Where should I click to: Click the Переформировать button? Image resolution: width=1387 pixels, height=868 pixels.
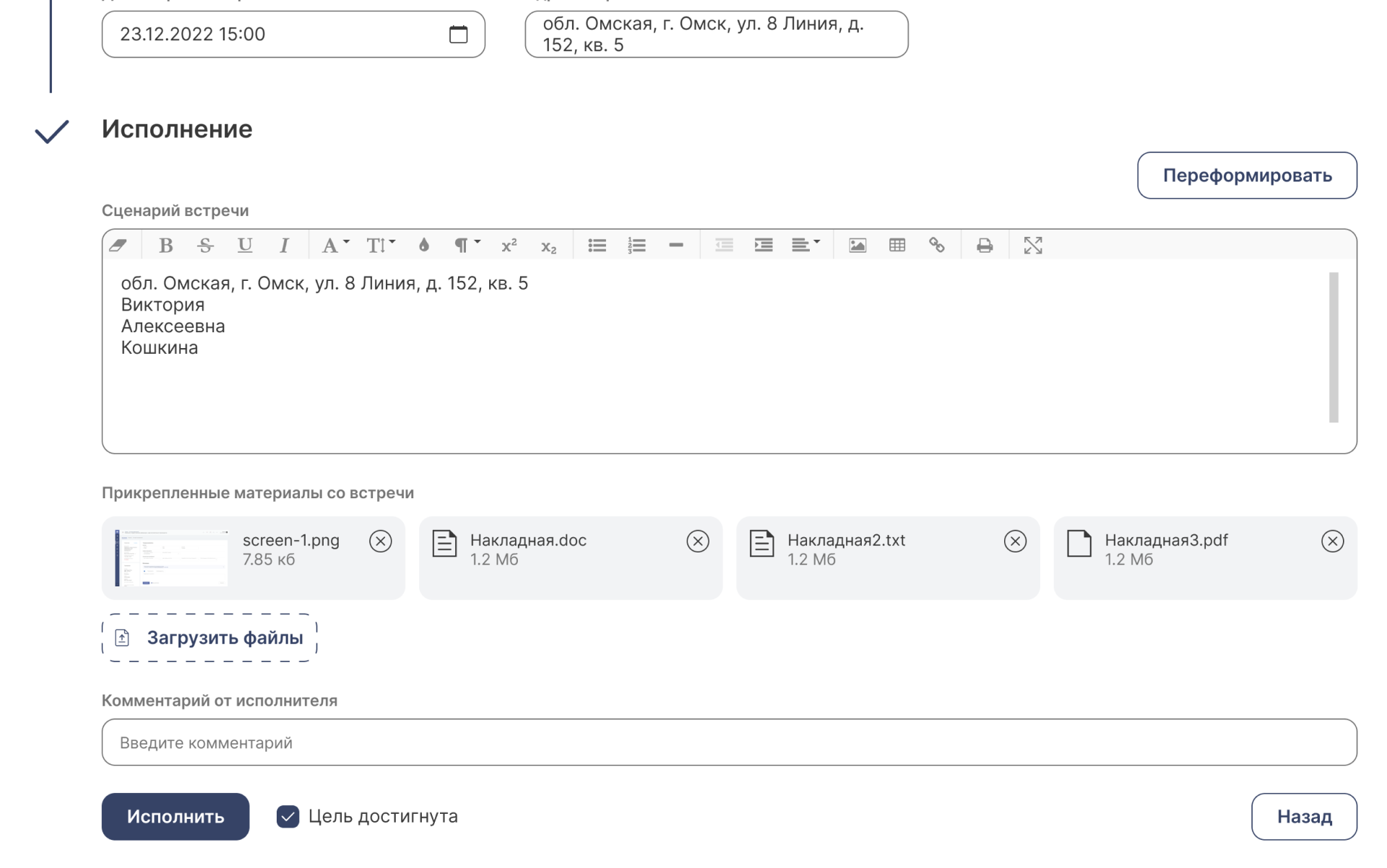click(1247, 175)
